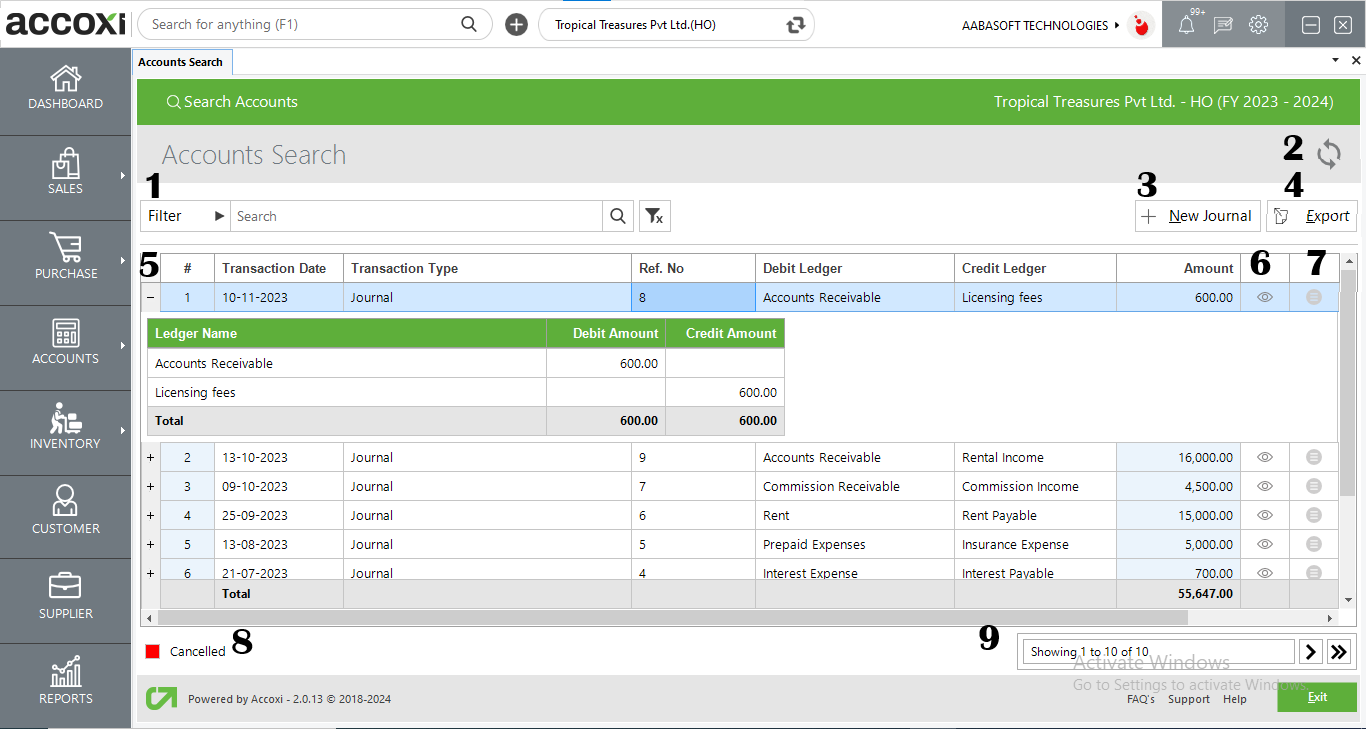Jump to last page using double-arrow pagination

1339,651
